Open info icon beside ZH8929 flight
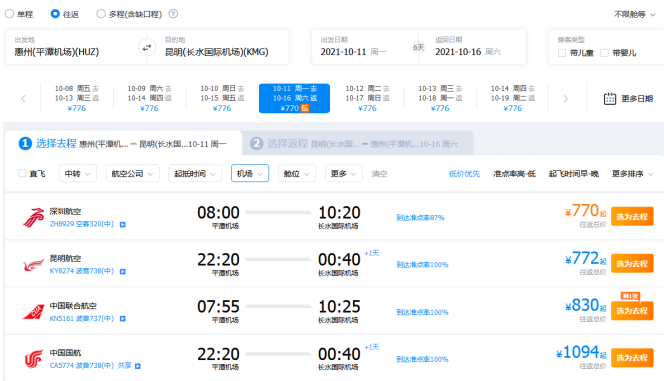Viewport: 664px width, 381px height. pos(122,224)
